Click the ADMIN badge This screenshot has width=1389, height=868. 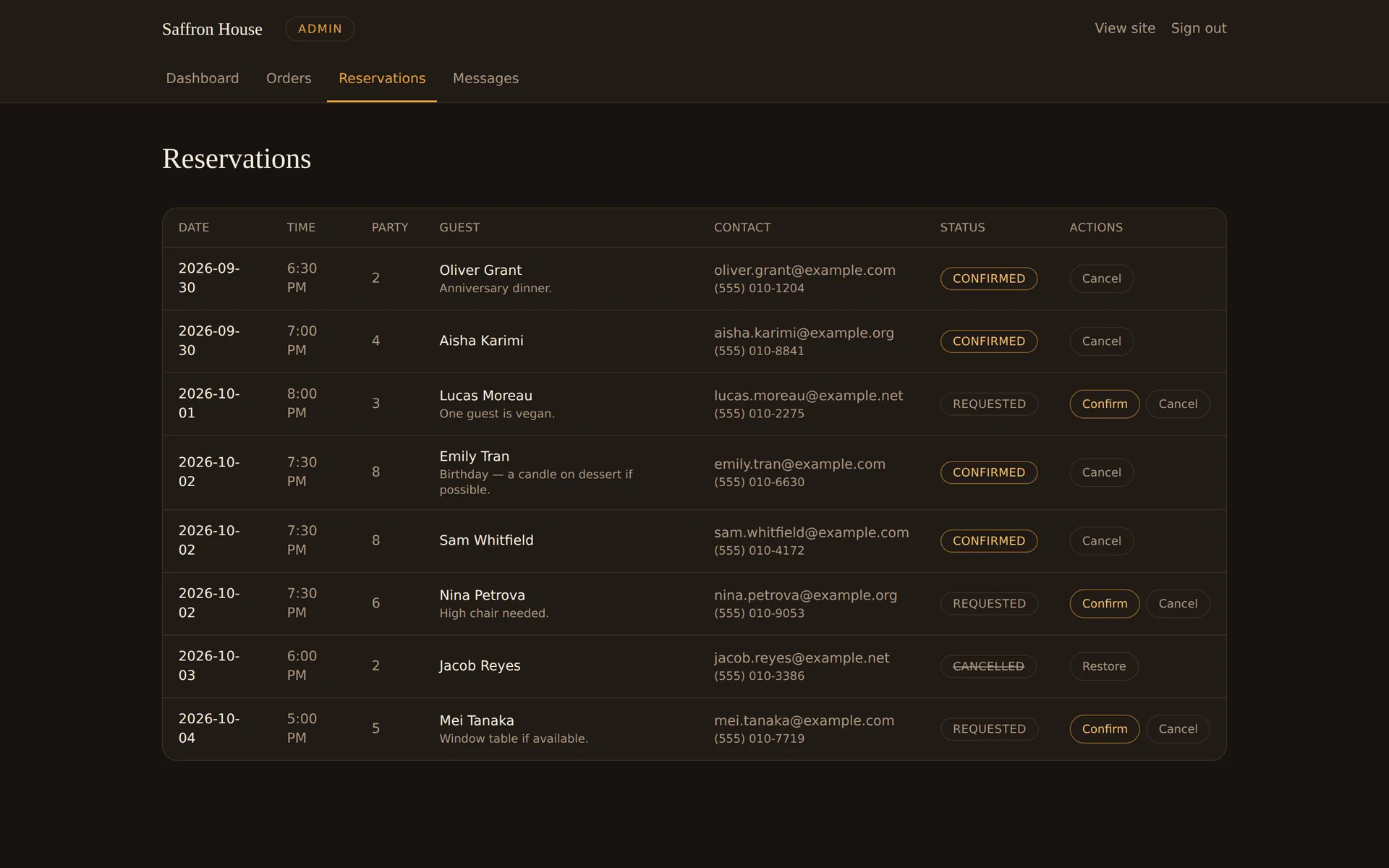(320, 29)
